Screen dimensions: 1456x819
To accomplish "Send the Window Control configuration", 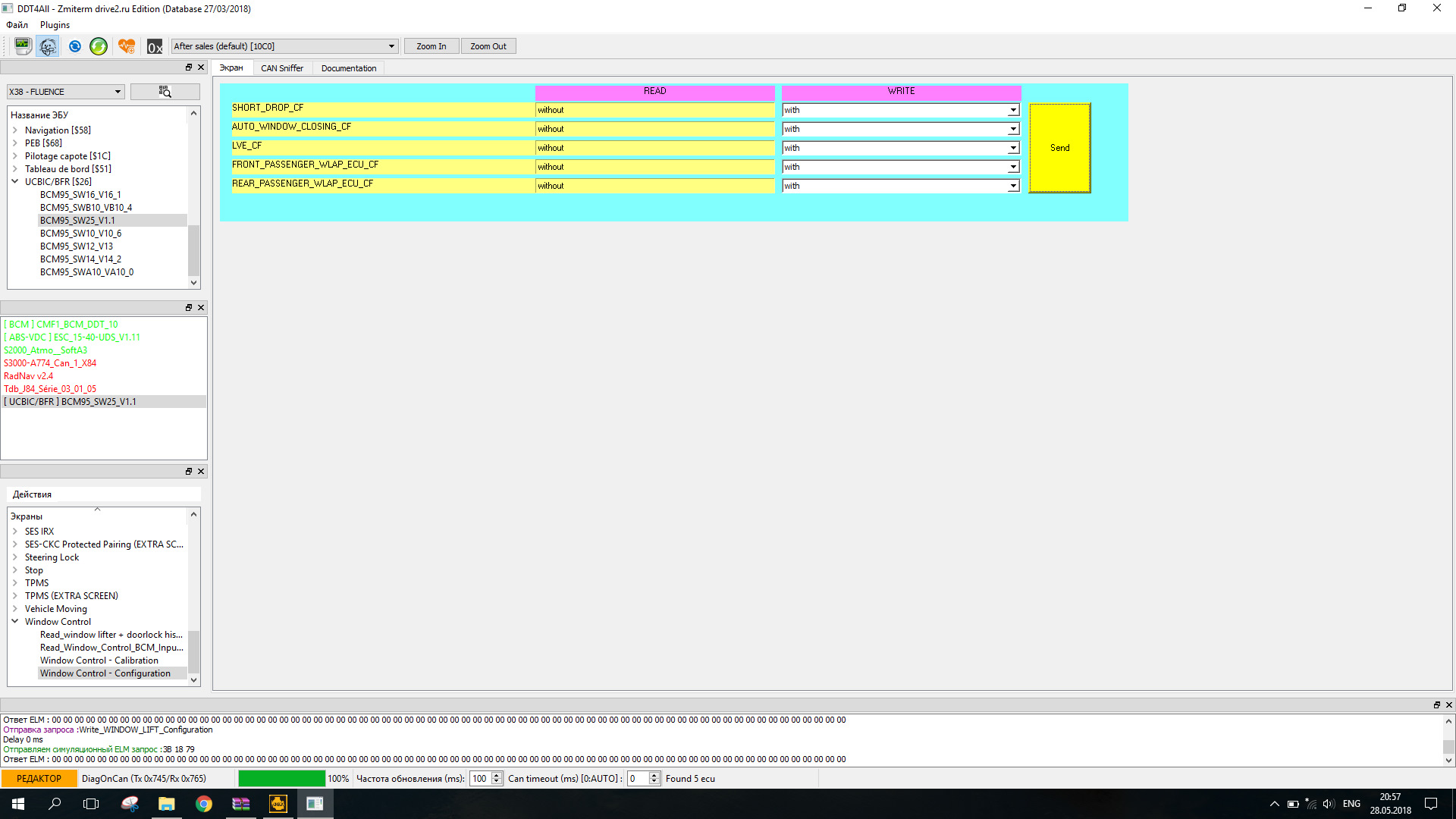I will point(1059,147).
